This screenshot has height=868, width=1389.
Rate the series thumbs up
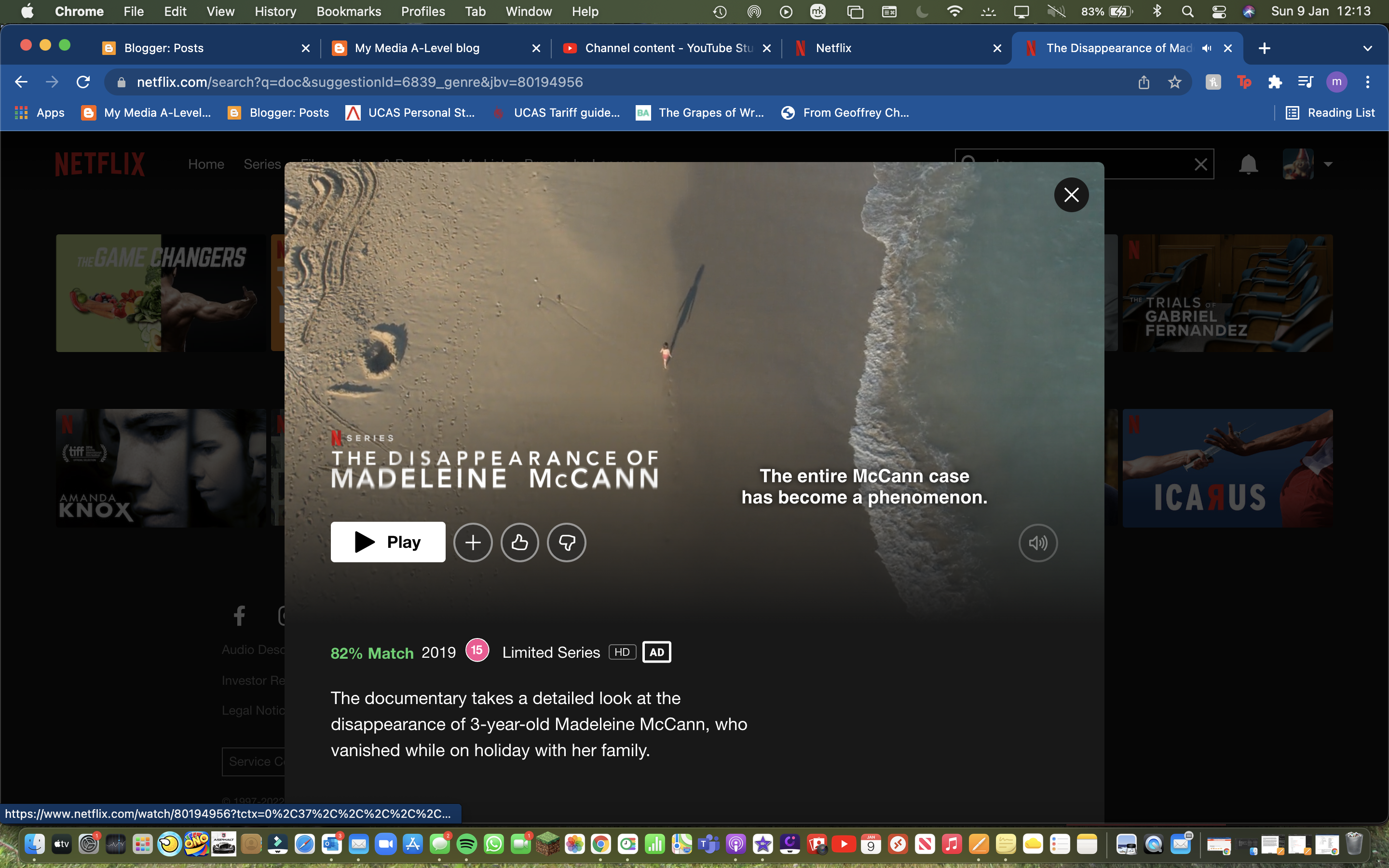[519, 542]
